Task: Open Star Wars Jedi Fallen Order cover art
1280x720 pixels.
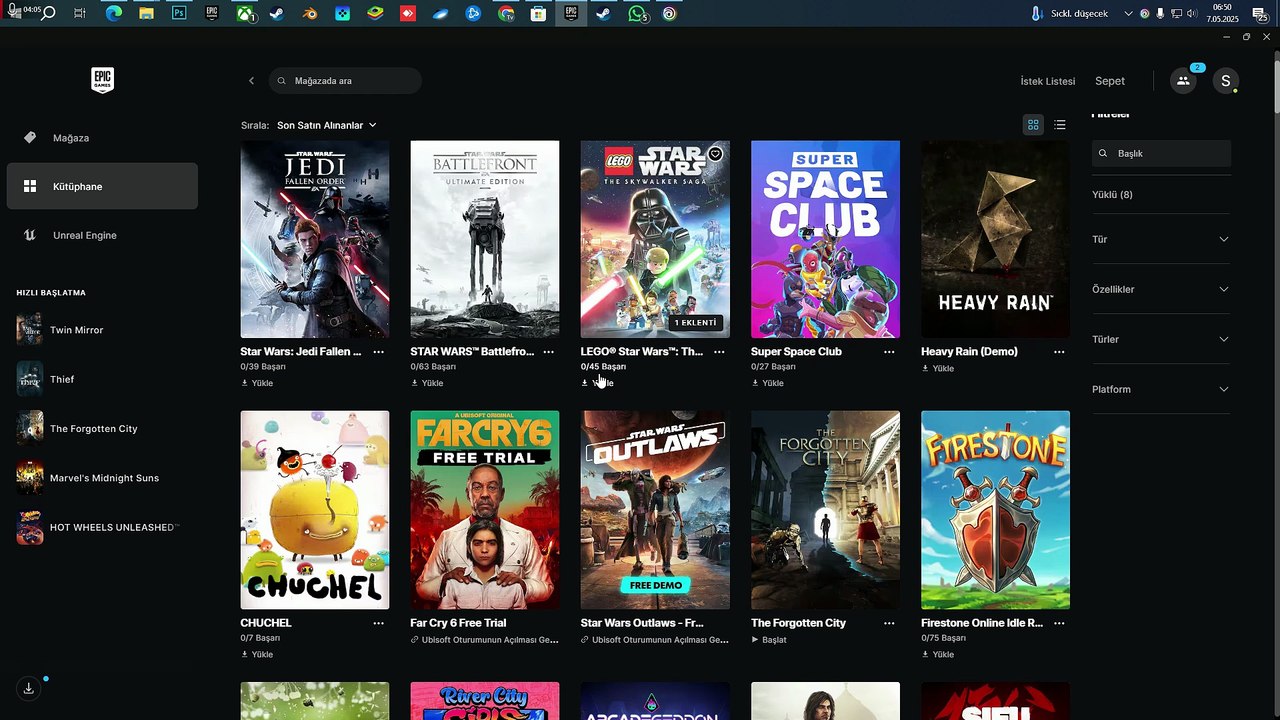Action: point(315,239)
